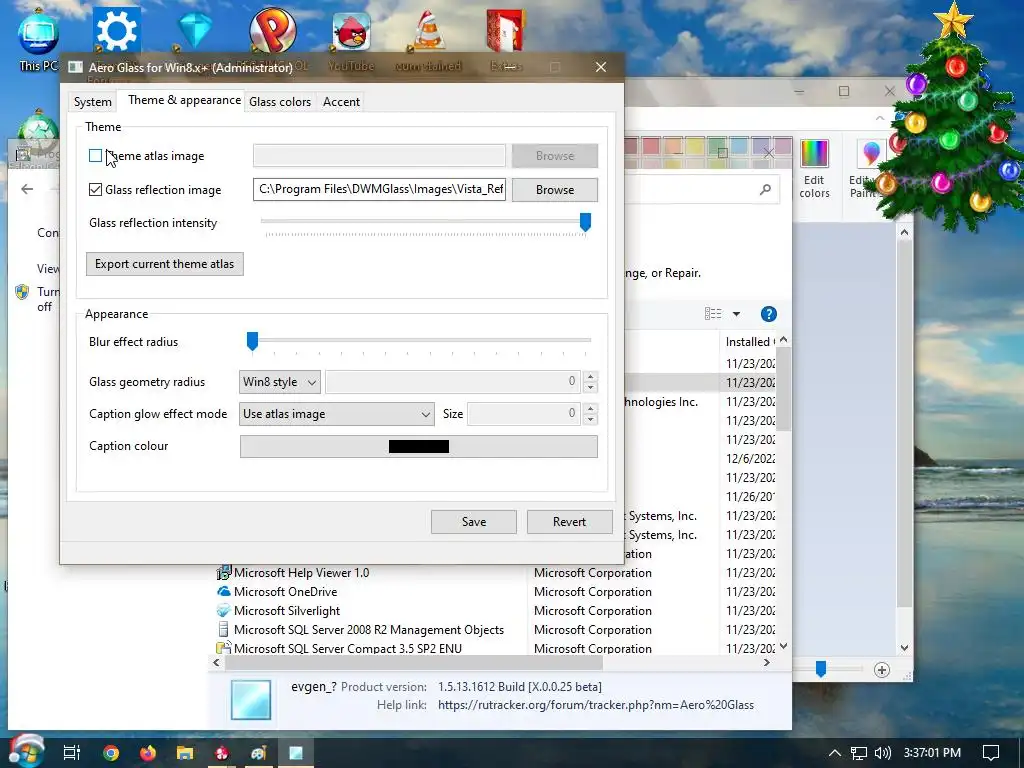Click the Blur effect radius slider handle

click(x=252, y=341)
